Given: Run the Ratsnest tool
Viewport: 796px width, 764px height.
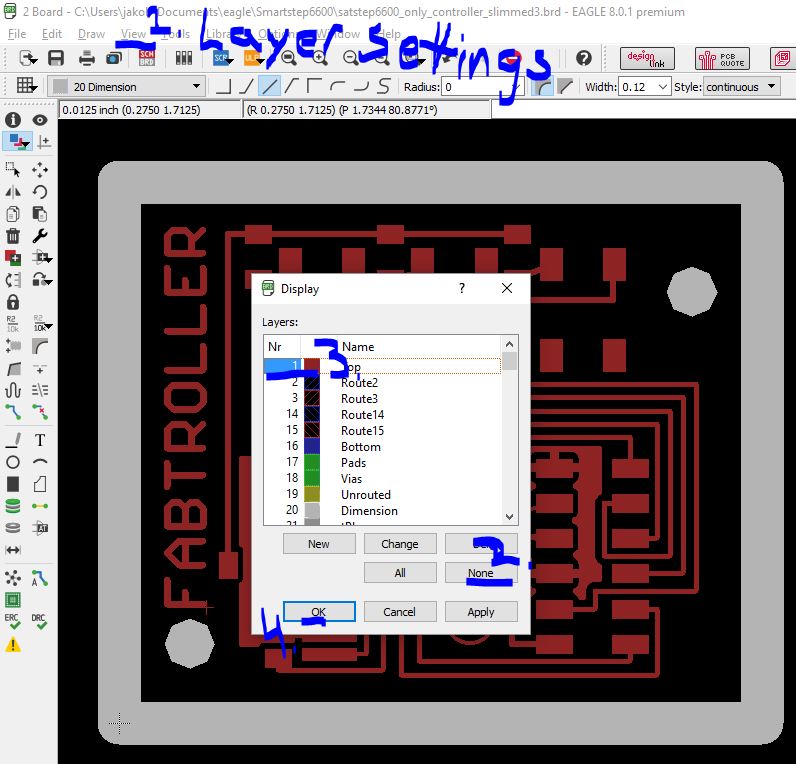Looking at the screenshot, I should pyautogui.click(x=13, y=578).
